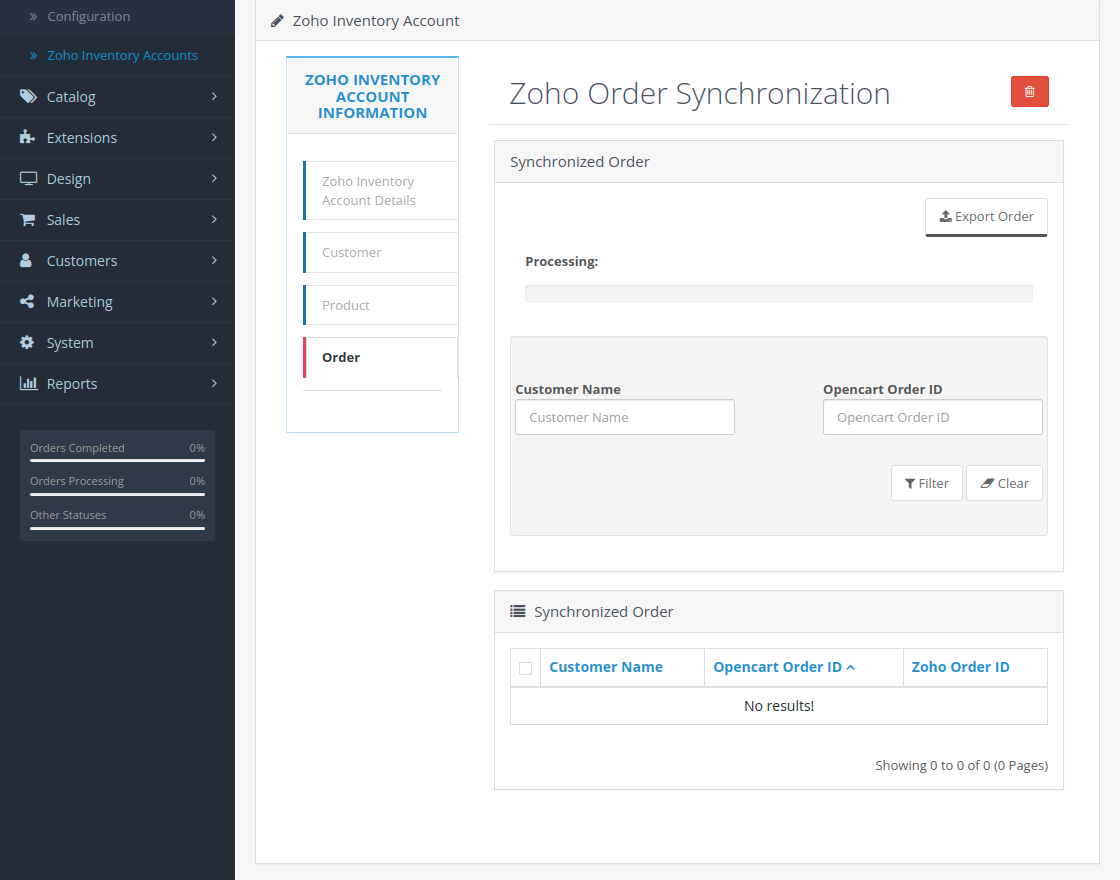Select the Customers person icon

pos(28,261)
